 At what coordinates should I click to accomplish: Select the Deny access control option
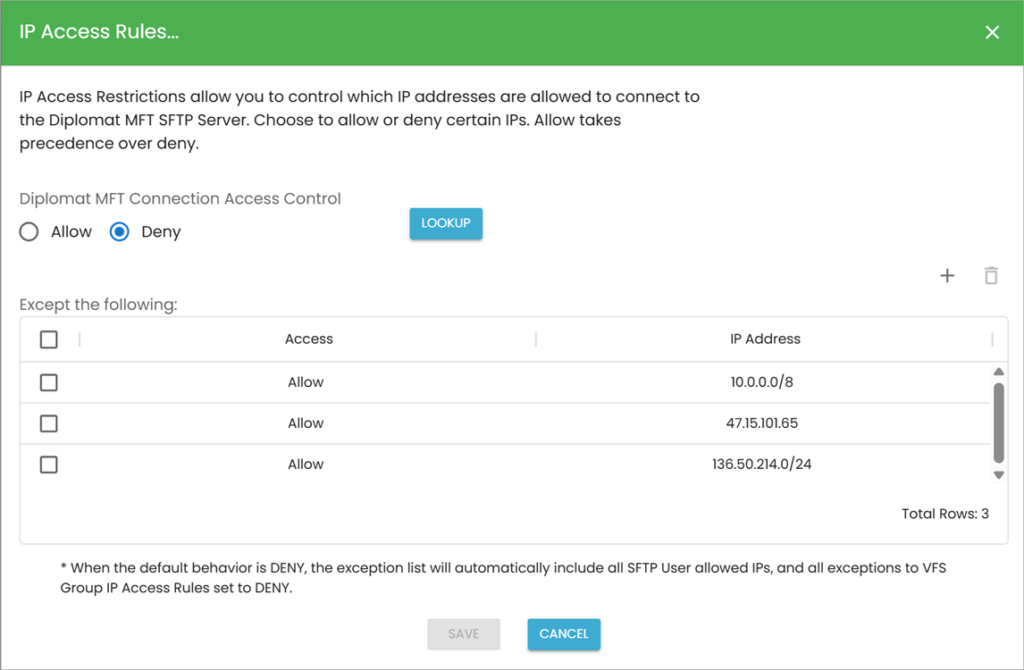(x=119, y=231)
